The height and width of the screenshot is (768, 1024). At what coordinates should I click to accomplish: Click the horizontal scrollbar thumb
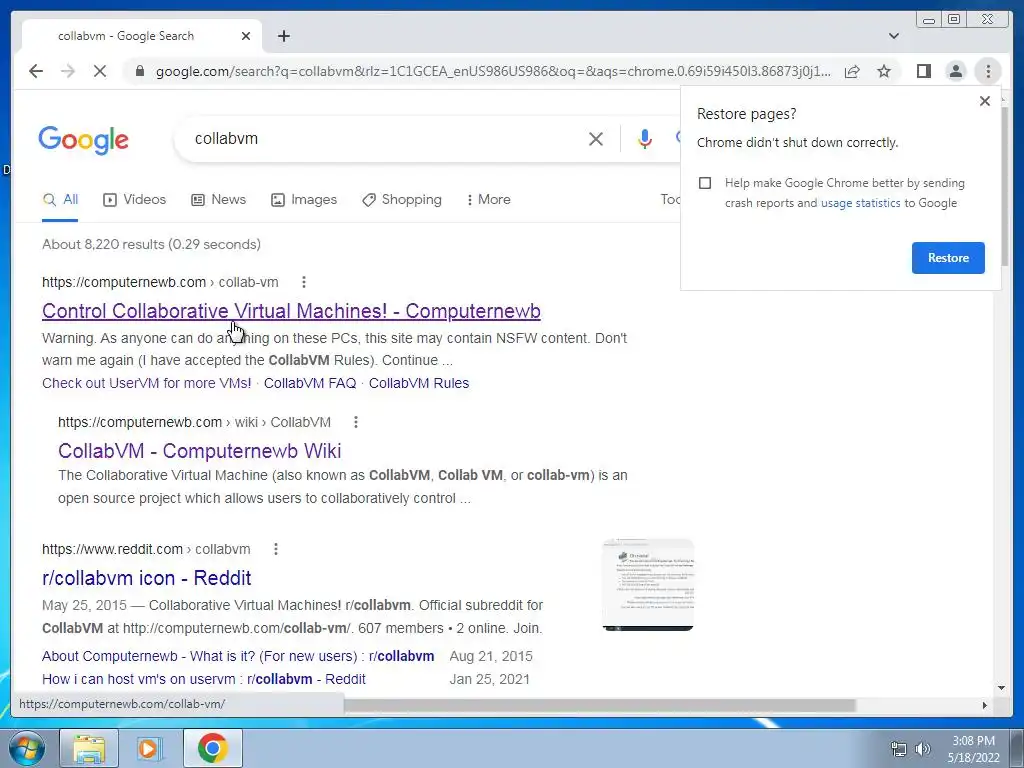click(x=599, y=705)
